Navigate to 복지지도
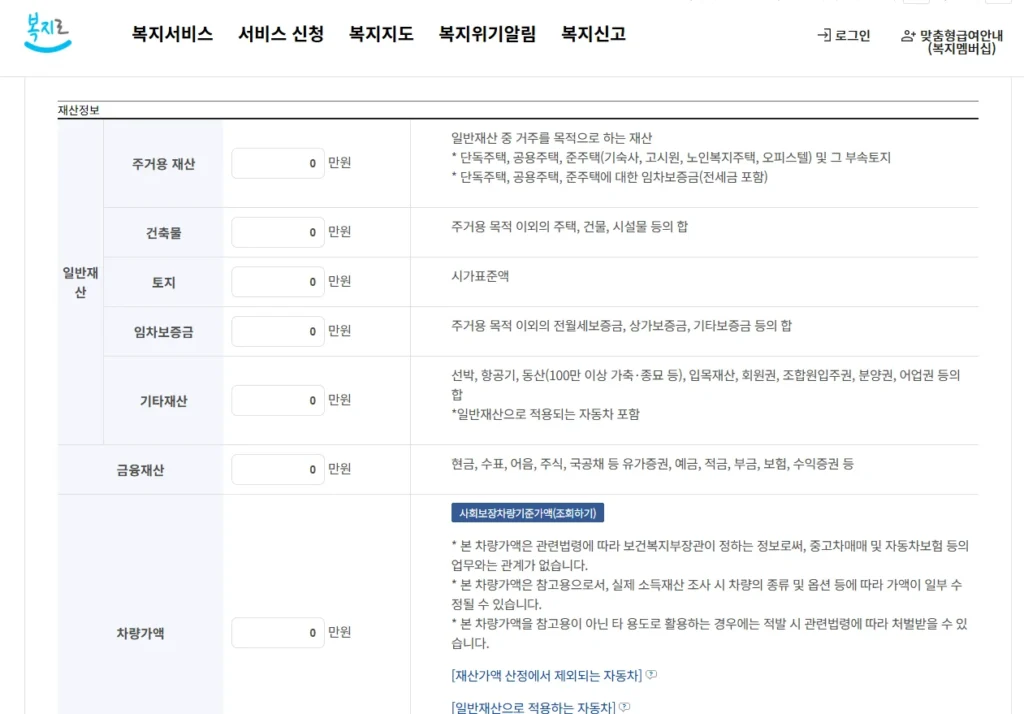1024x714 pixels. pyautogui.click(x=381, y=33)
